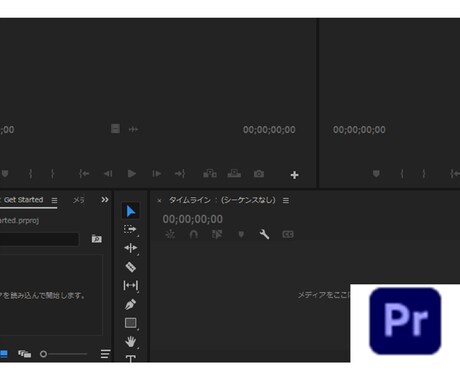Select the Rectangle tool
The height and width of the screenshot is (380, 460).
(x=130, y=323)
